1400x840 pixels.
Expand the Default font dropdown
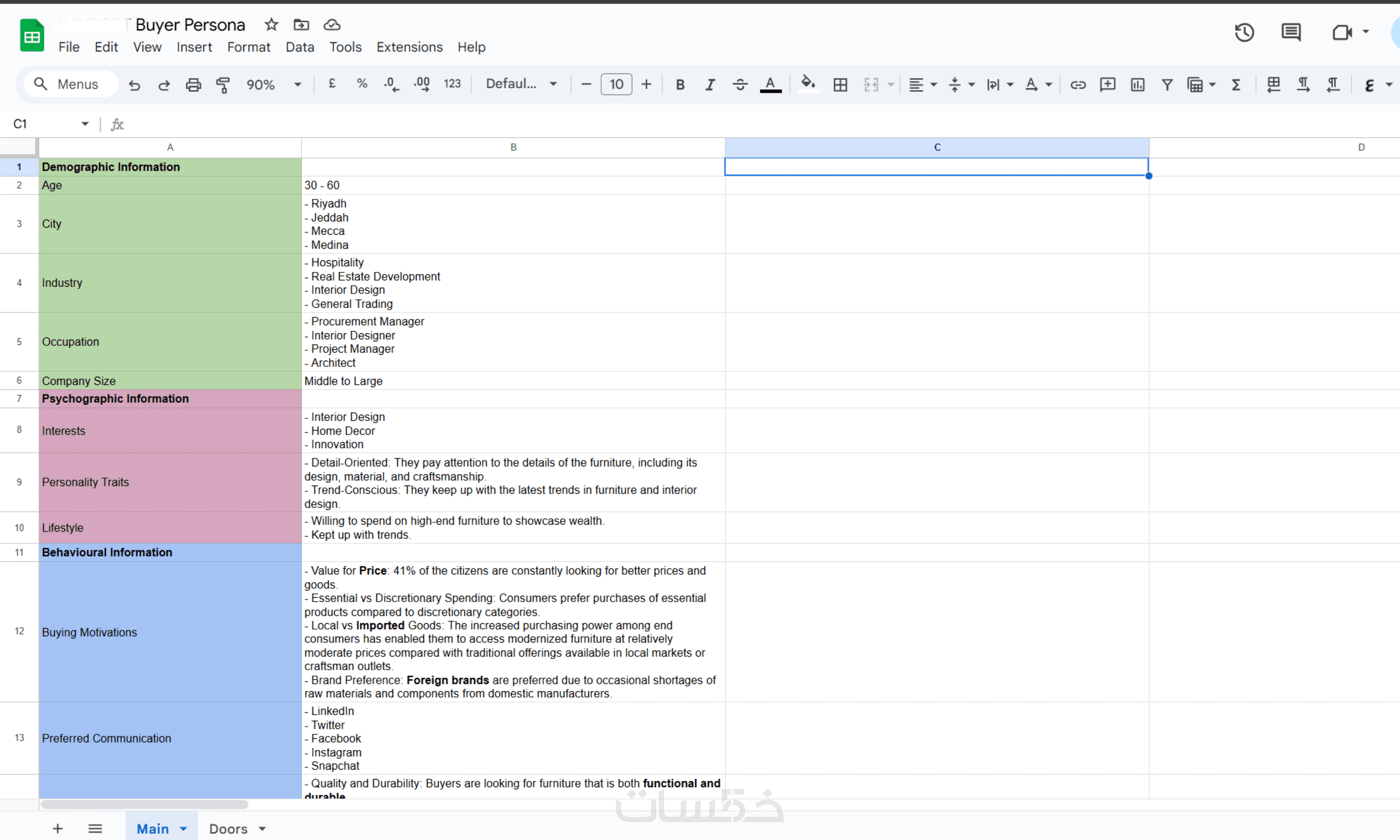click(521, 84)
